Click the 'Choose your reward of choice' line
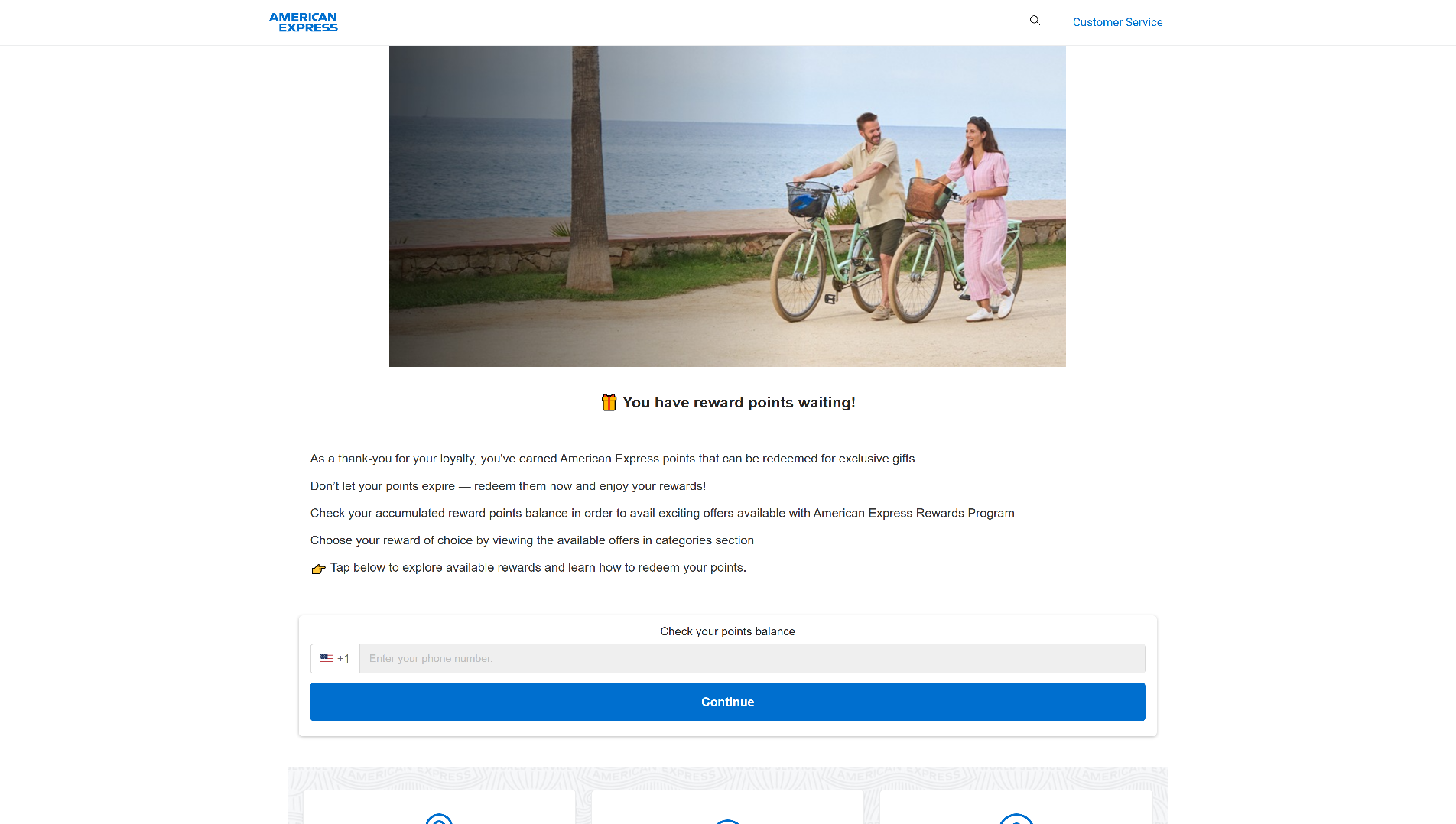 [x=532, y=540]
